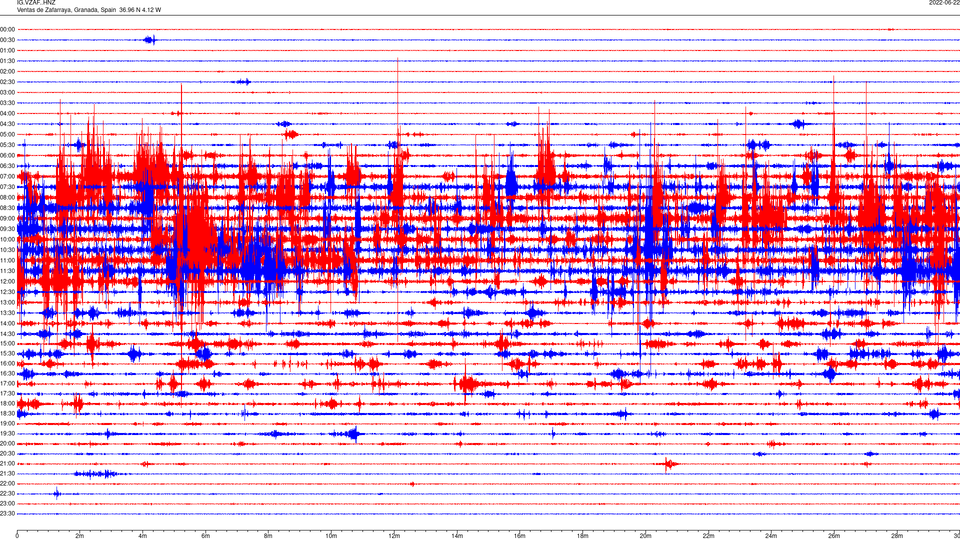Select the 20:00 trace time label

point(7,444)
